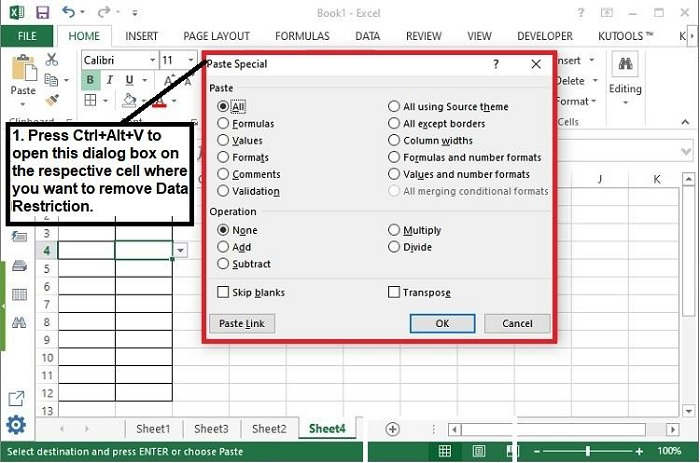Open the FORMULAS ribbon tab
The width and height of the screenshot is (700, 463).
pyautogui.click(x=302, y=36)
